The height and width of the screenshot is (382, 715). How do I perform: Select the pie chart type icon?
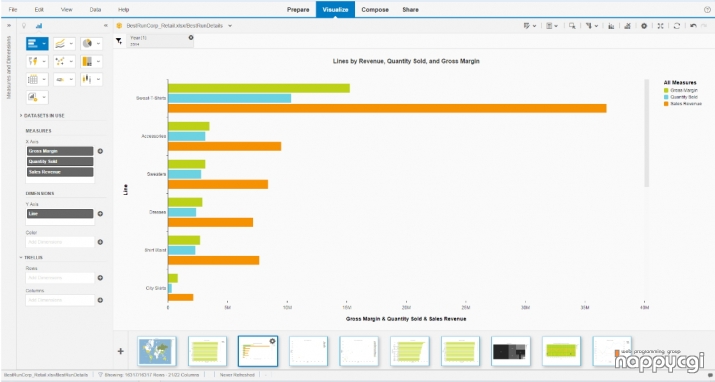[87, 44]
